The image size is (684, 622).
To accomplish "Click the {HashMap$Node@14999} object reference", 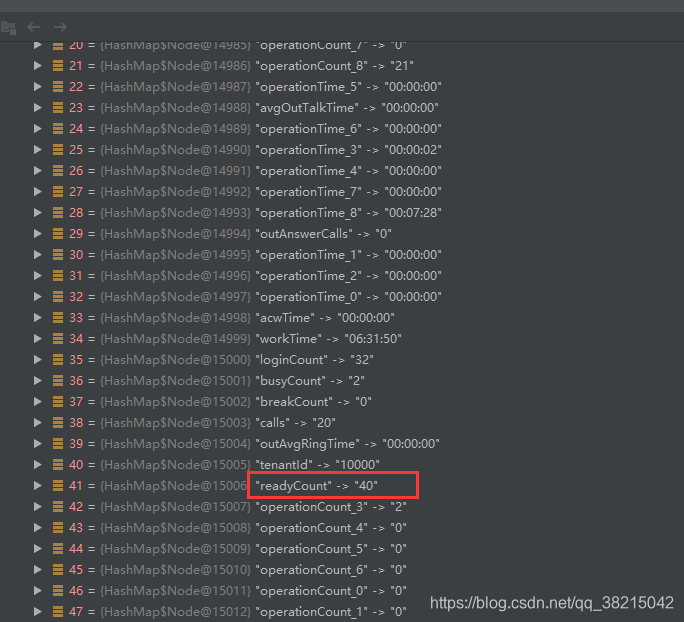I will point(176,338).
